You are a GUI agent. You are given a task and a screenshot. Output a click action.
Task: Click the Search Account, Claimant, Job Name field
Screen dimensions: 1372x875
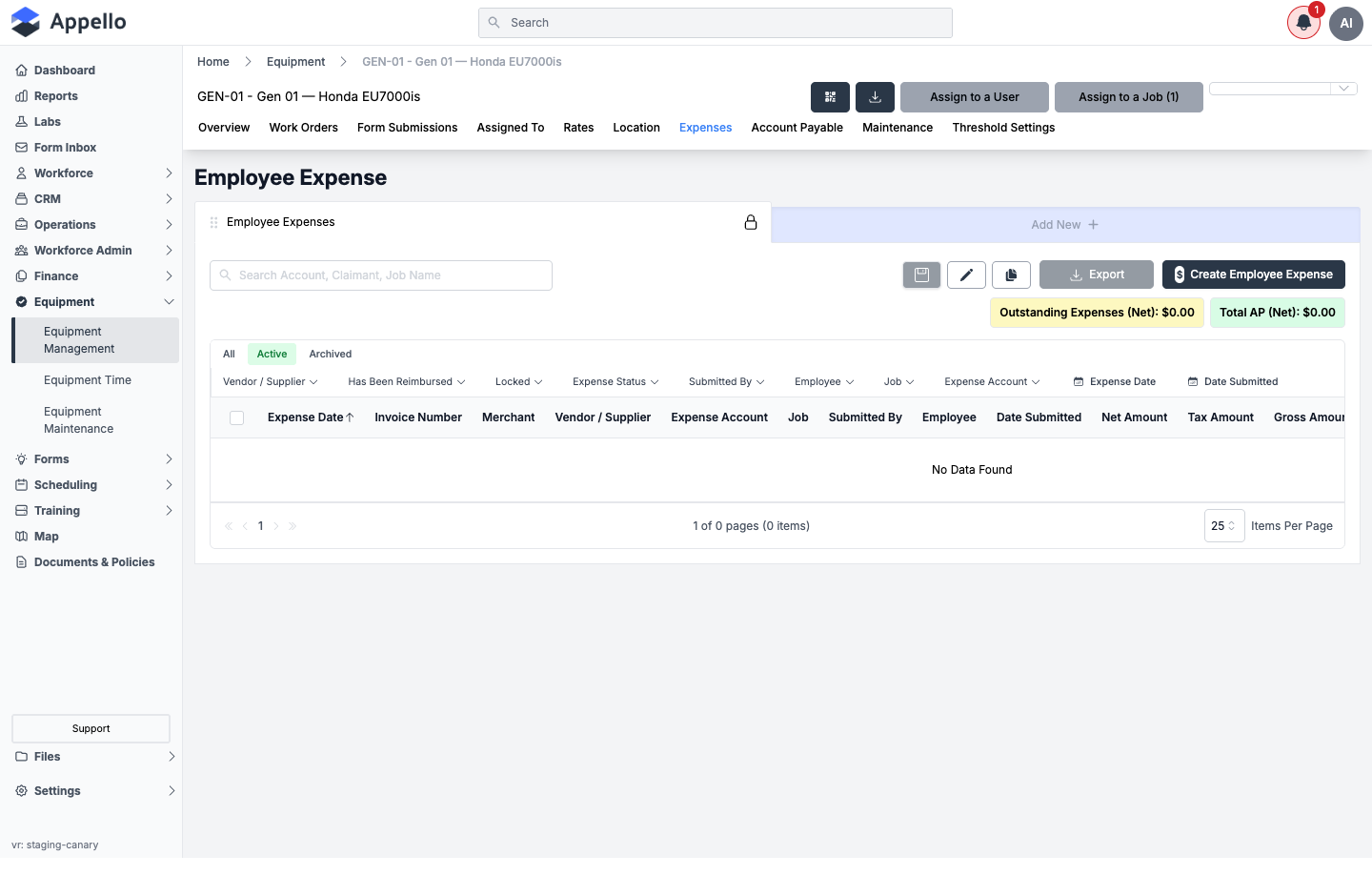381,275
